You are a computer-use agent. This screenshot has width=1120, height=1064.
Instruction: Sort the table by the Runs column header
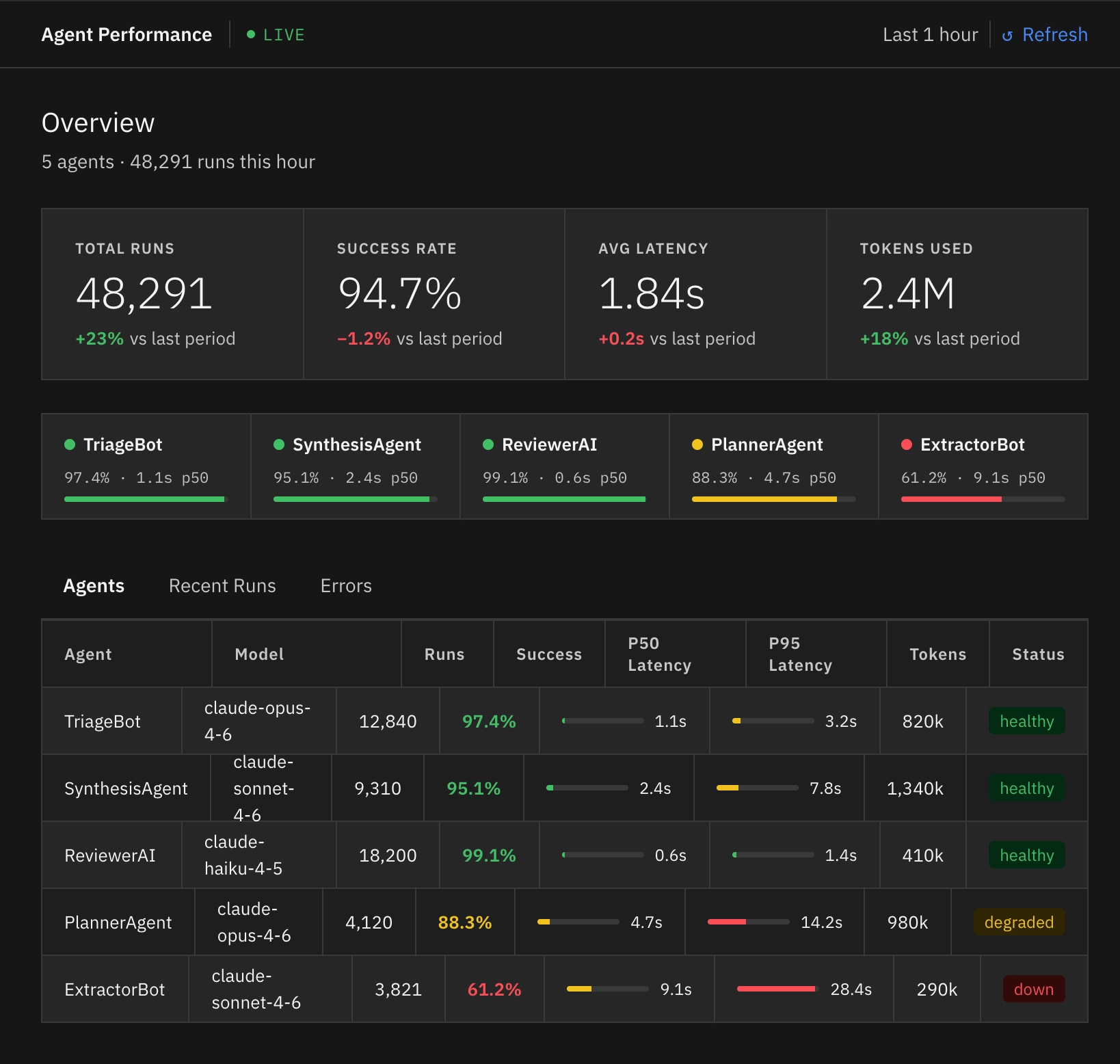coord(444,654)
